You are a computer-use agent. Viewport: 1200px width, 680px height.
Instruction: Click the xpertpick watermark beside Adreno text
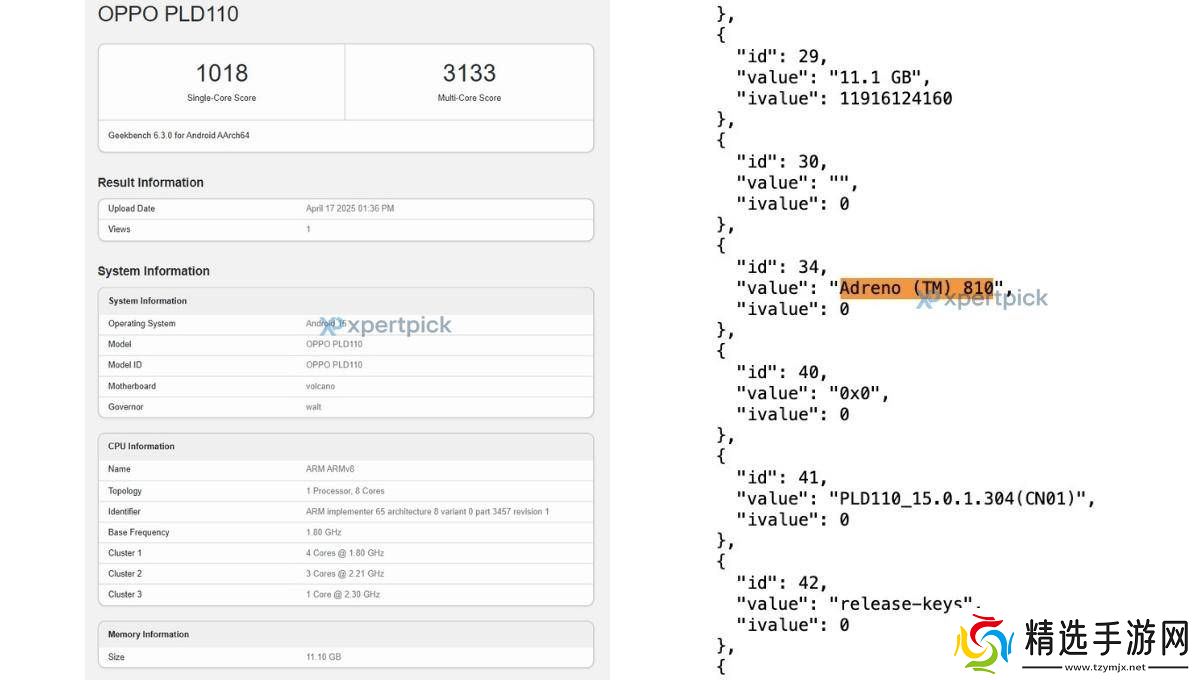click(x=982, y=298)
